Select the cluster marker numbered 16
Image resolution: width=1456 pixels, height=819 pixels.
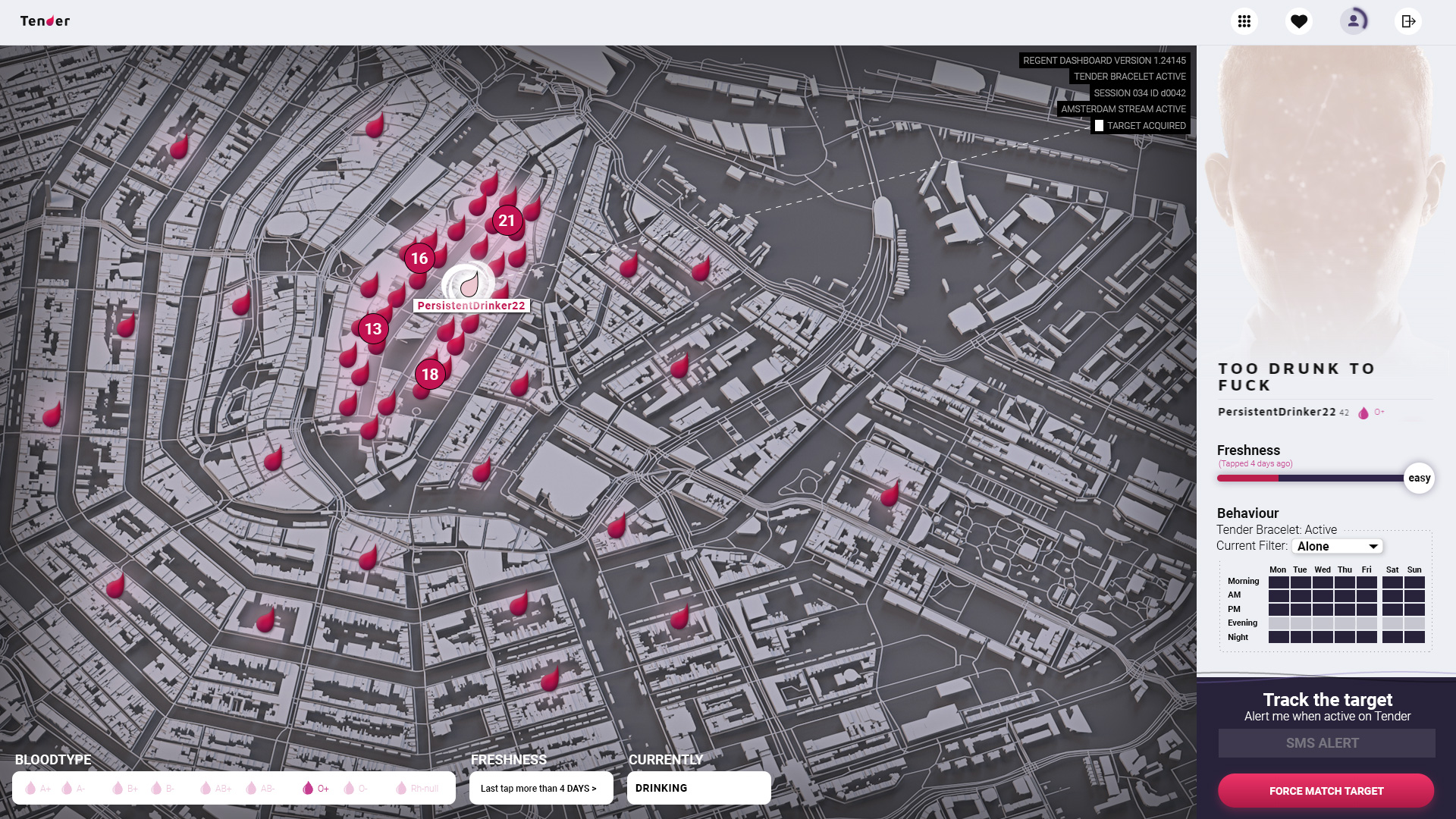pos(419,259)
